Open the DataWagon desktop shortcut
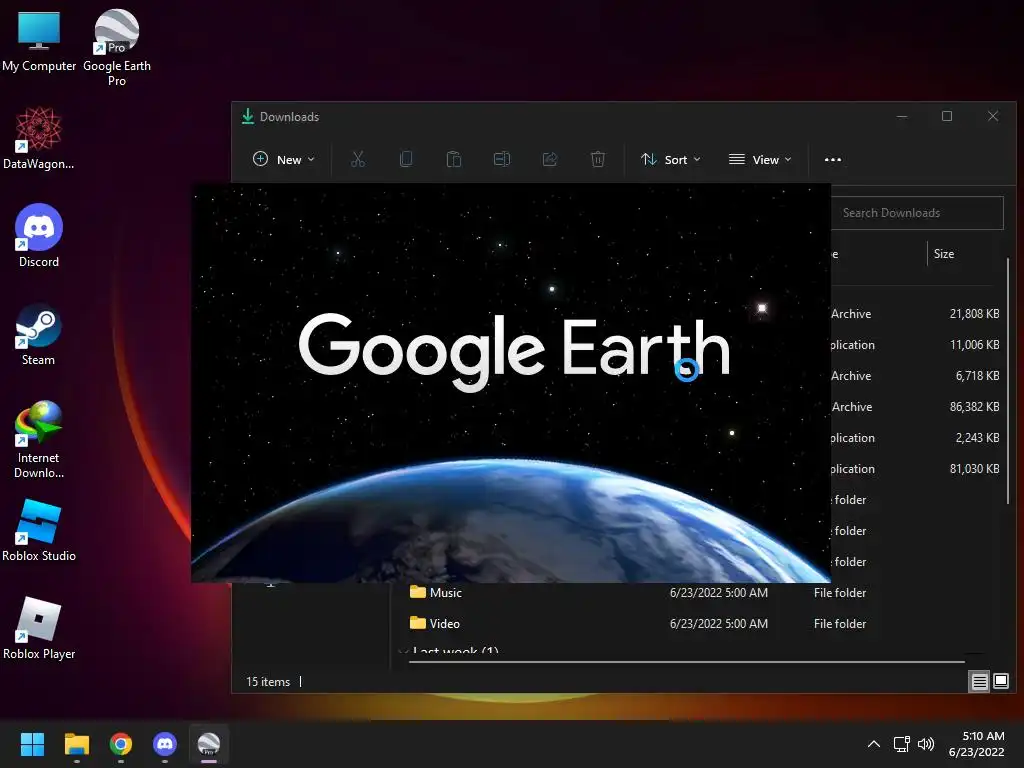The height and width of the screenshot is (768, 1024). click(x=39, y=138)
